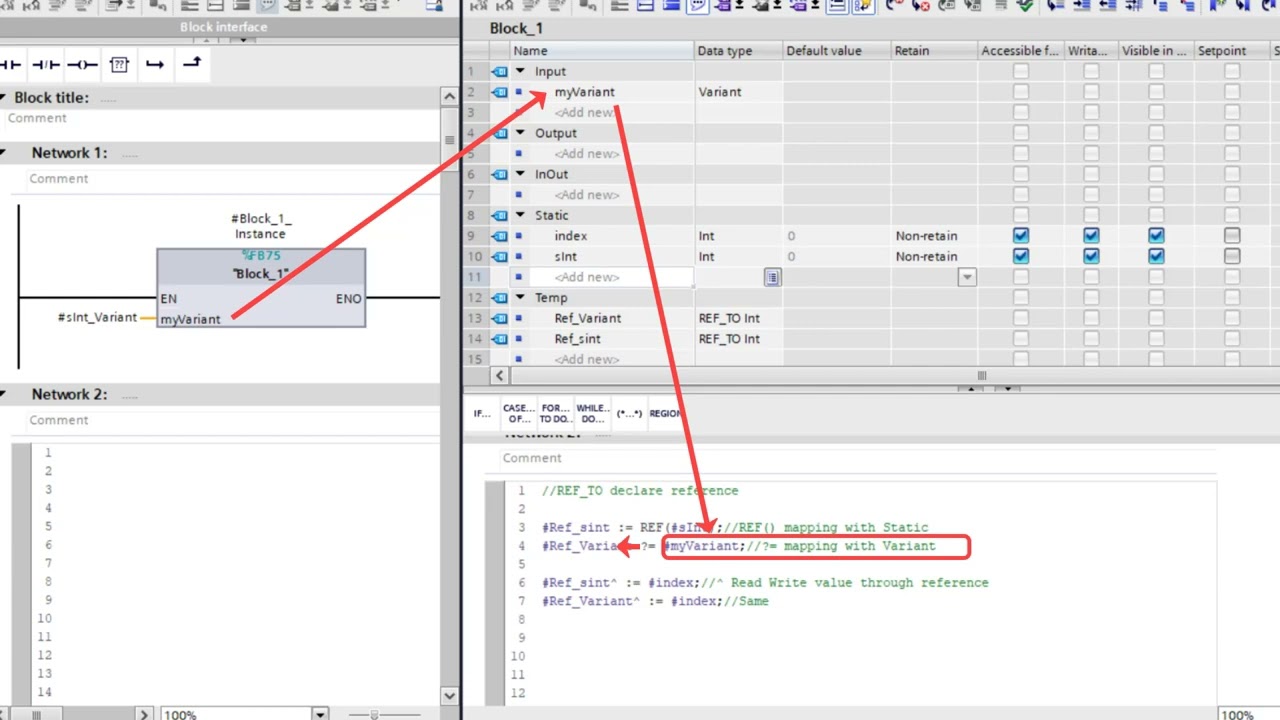Insert block comment (*...*) snippet
This screenshot has height=720, width=1280.
click(629, 413)
